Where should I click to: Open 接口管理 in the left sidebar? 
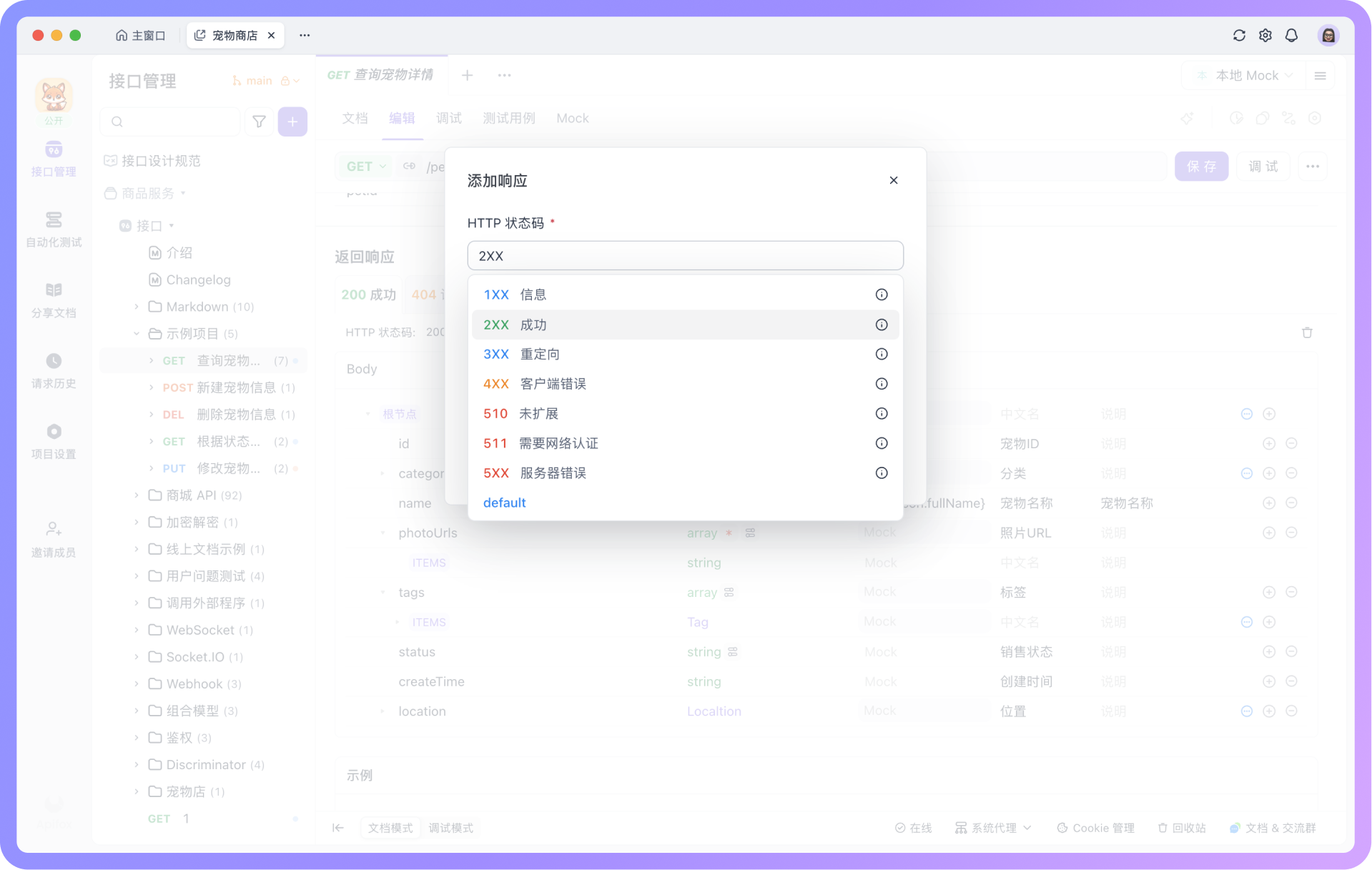coord(54,159)
